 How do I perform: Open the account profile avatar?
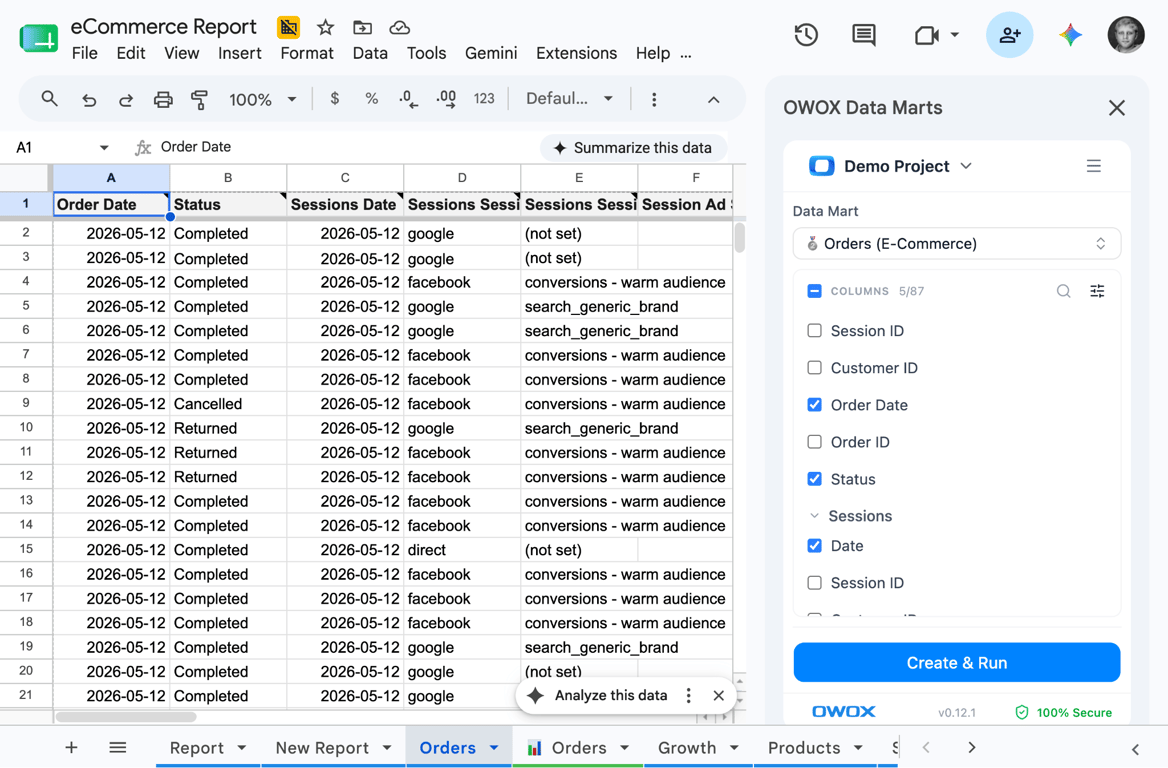[x=1126, y=35]
